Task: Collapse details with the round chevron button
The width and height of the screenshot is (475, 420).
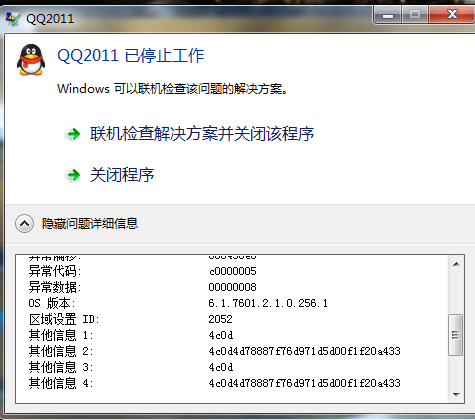Action: (24, 224)
